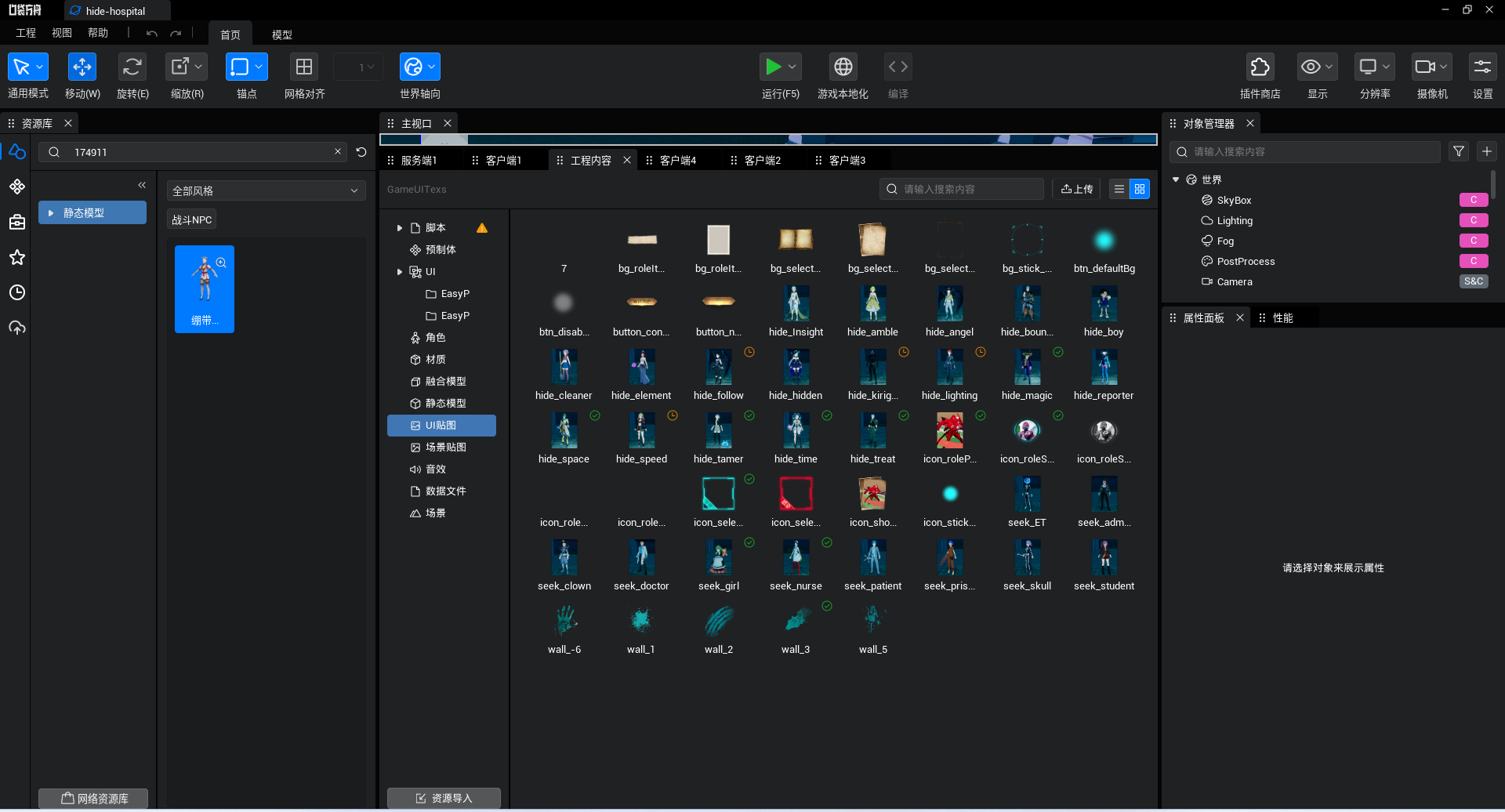Viewport: 1505px width, 812px height.
Task: Click in project content search field
Action: click(x=962, y=189)
